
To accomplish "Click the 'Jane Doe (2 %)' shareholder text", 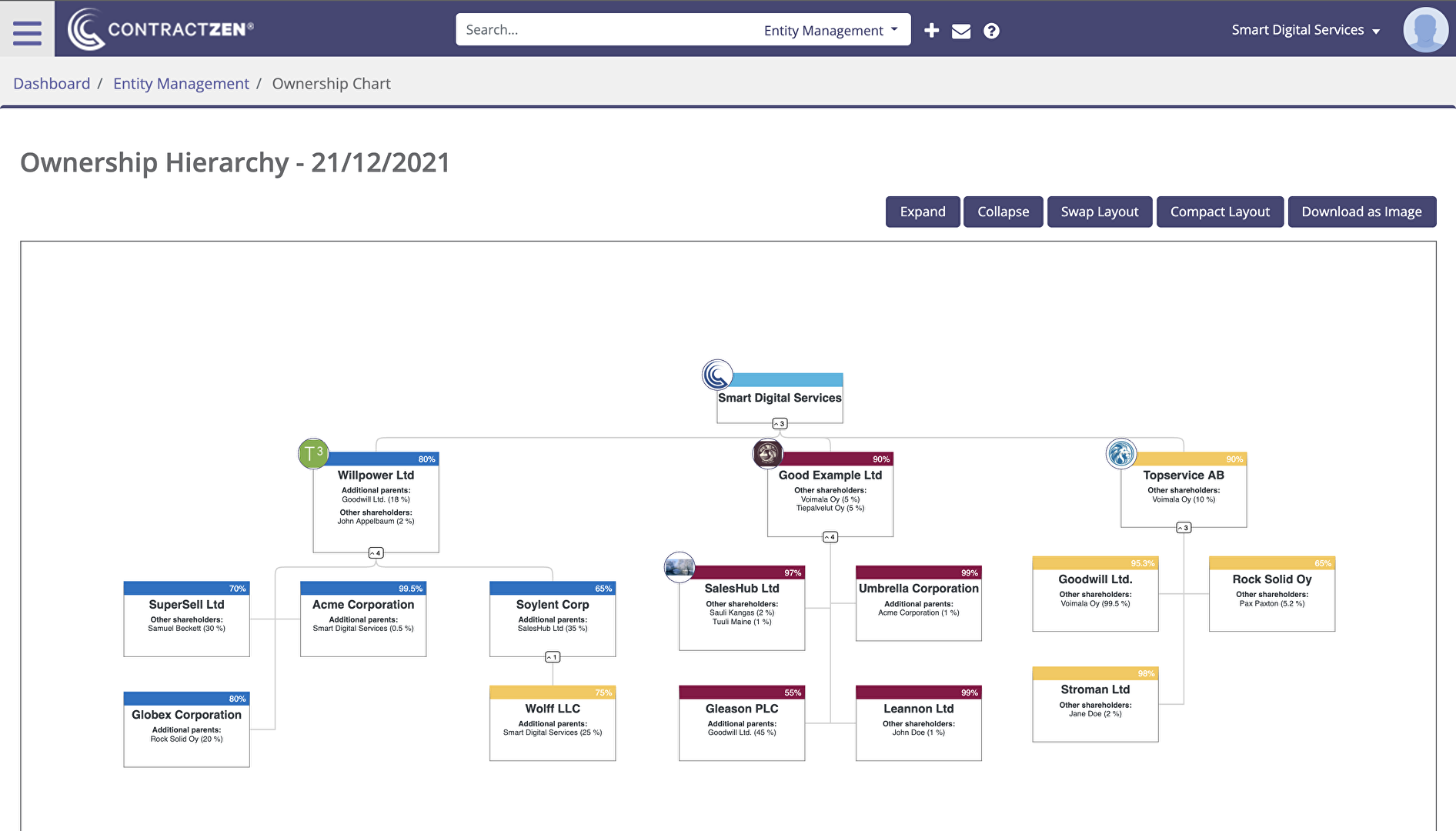I will [x=1095, y=714].
